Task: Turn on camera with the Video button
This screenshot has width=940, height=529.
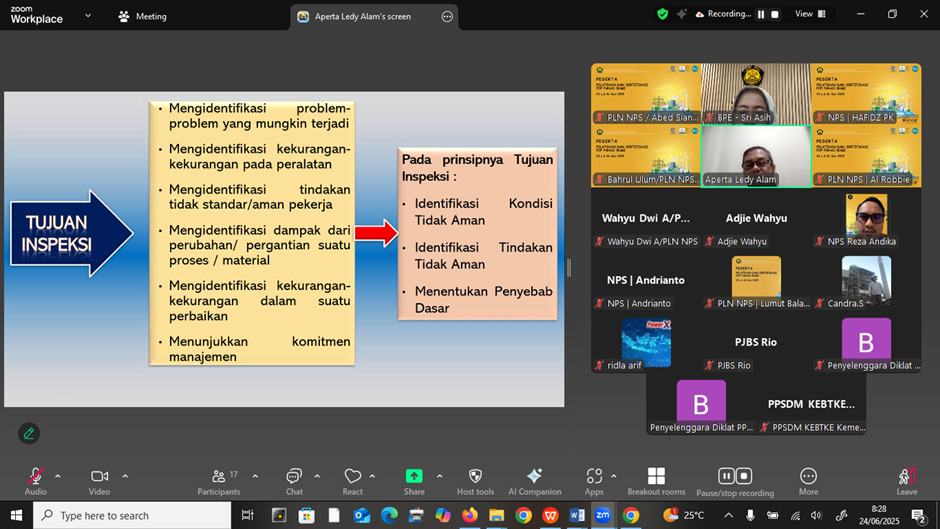Action: [x=99, y=478]
